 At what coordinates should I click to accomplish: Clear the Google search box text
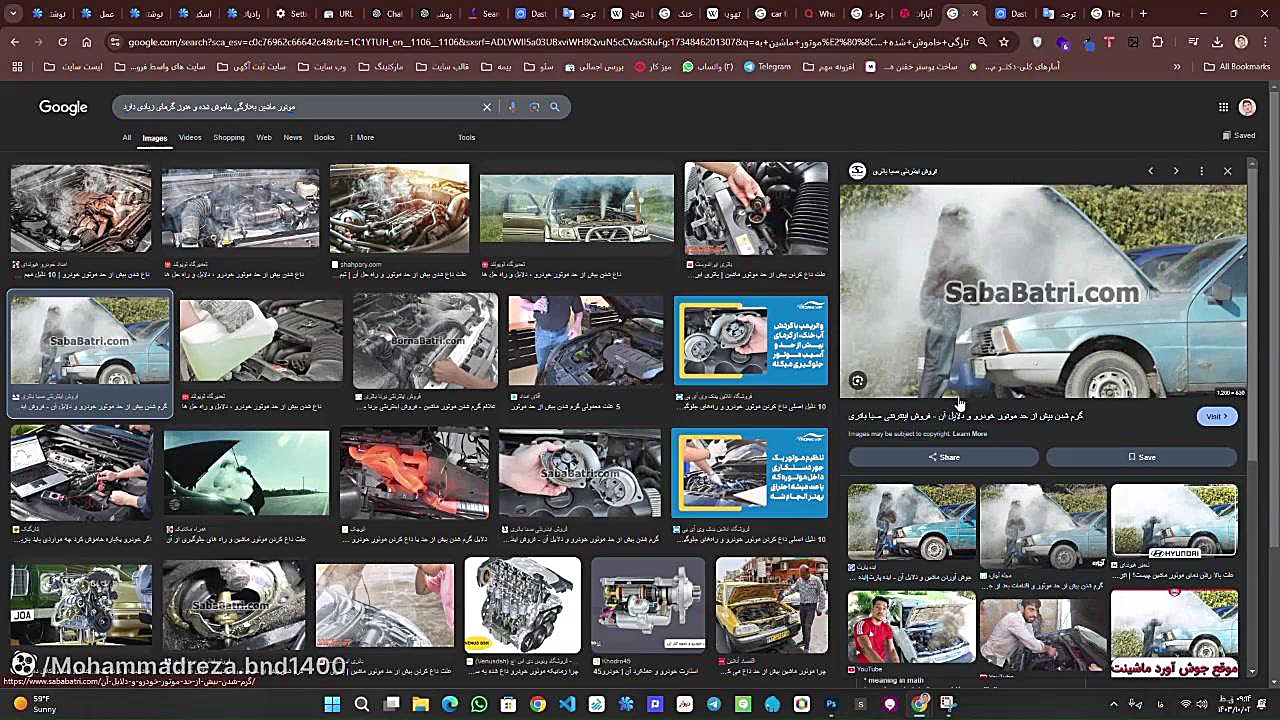487,107
